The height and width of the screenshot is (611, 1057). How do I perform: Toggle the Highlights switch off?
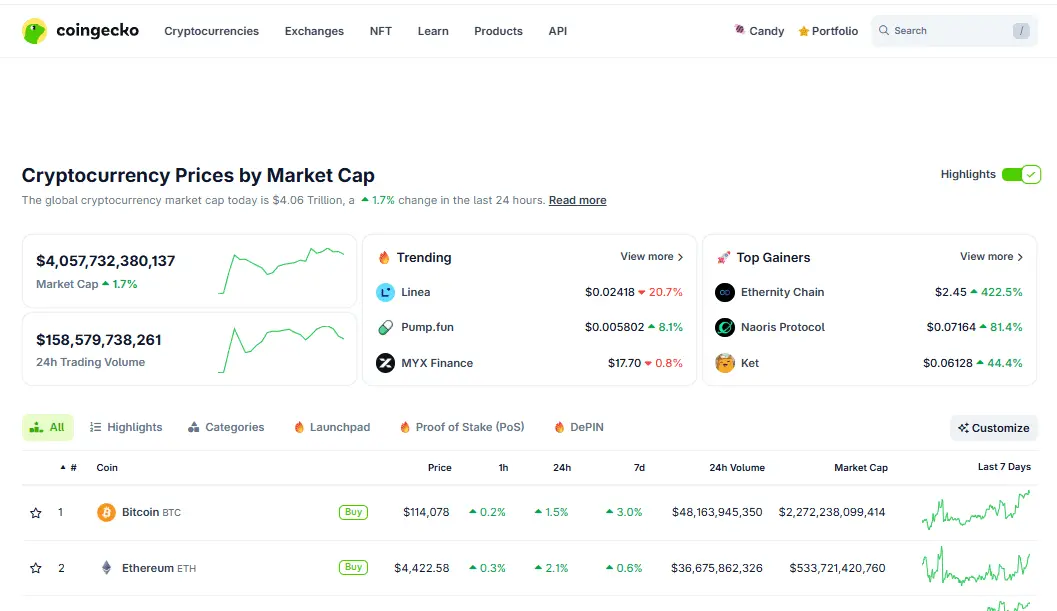pyautogui.click(x=1021, y=174)
